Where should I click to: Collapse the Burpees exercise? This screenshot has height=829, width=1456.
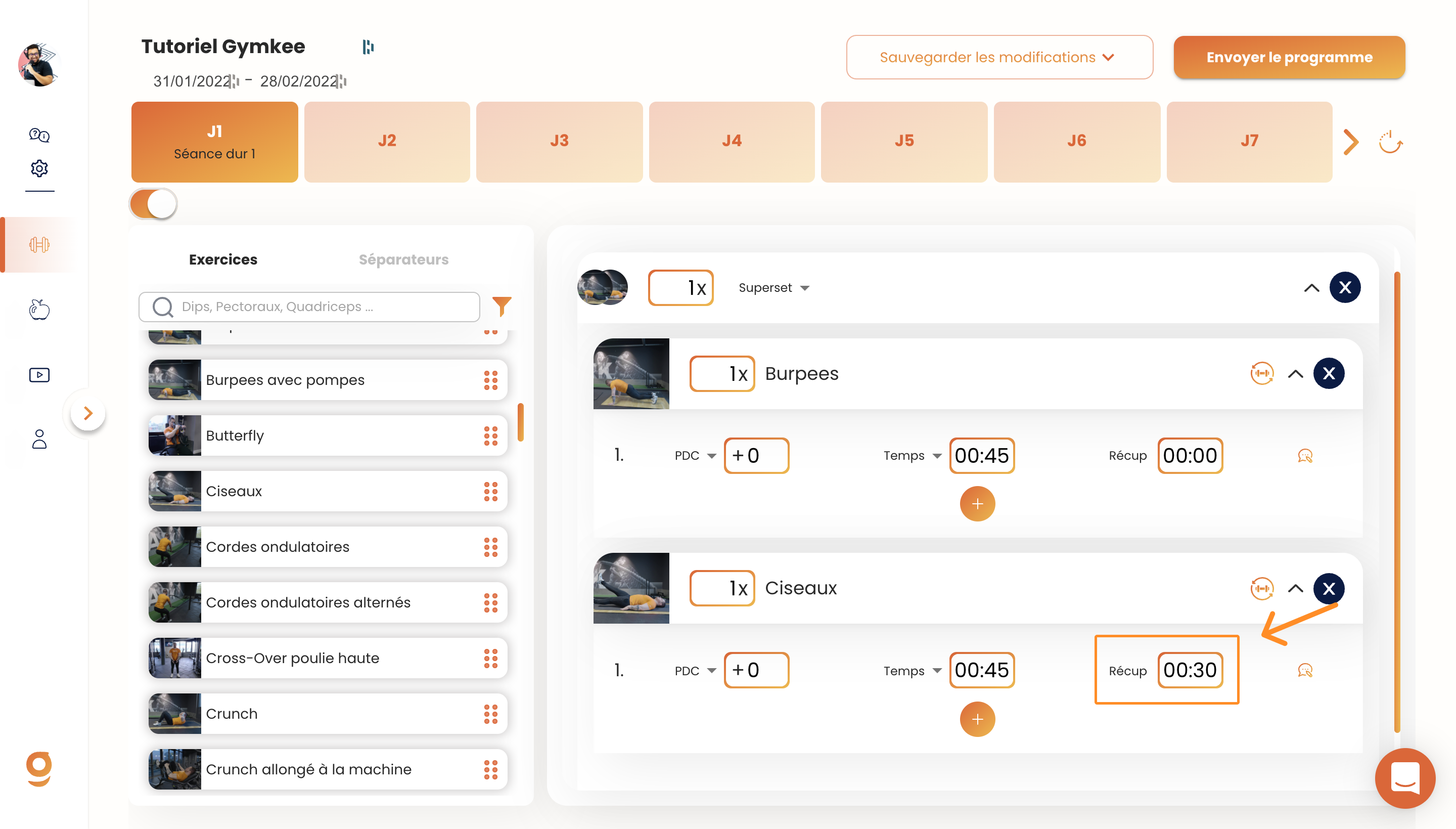(x=1296, y=373)
